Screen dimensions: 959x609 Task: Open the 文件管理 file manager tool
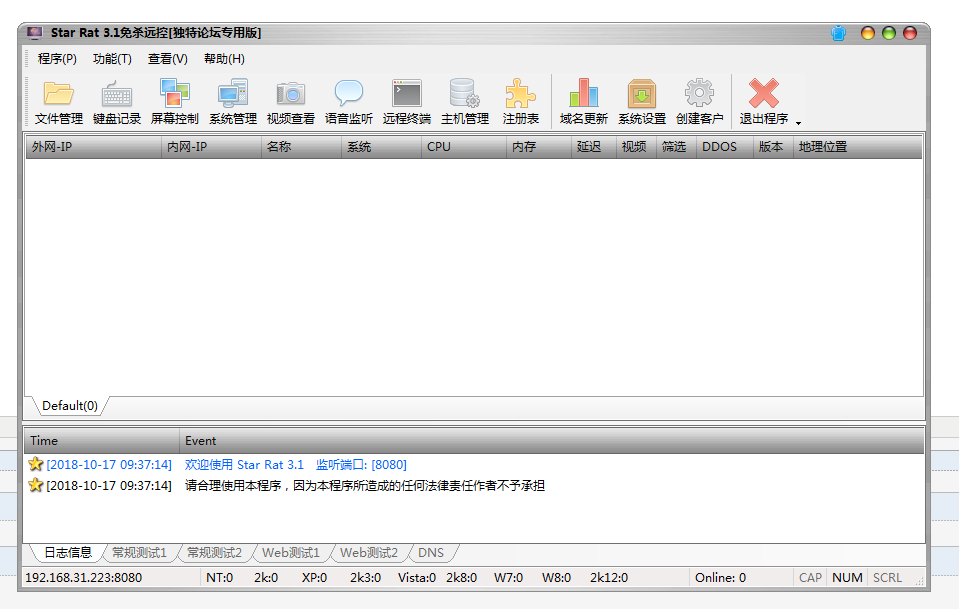[x=59, y=102]
